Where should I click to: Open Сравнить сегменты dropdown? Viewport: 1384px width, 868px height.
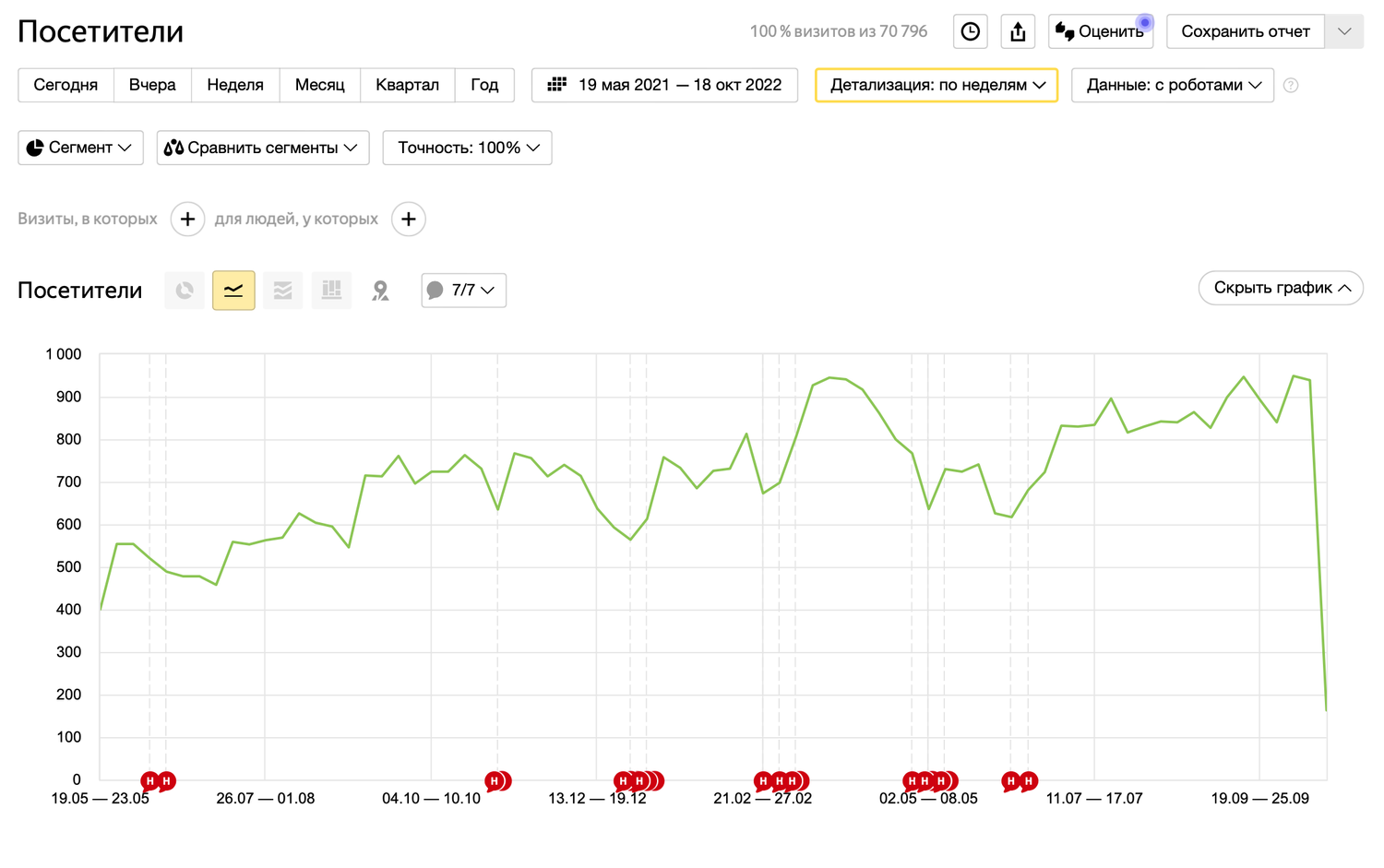tap(263, 148)
